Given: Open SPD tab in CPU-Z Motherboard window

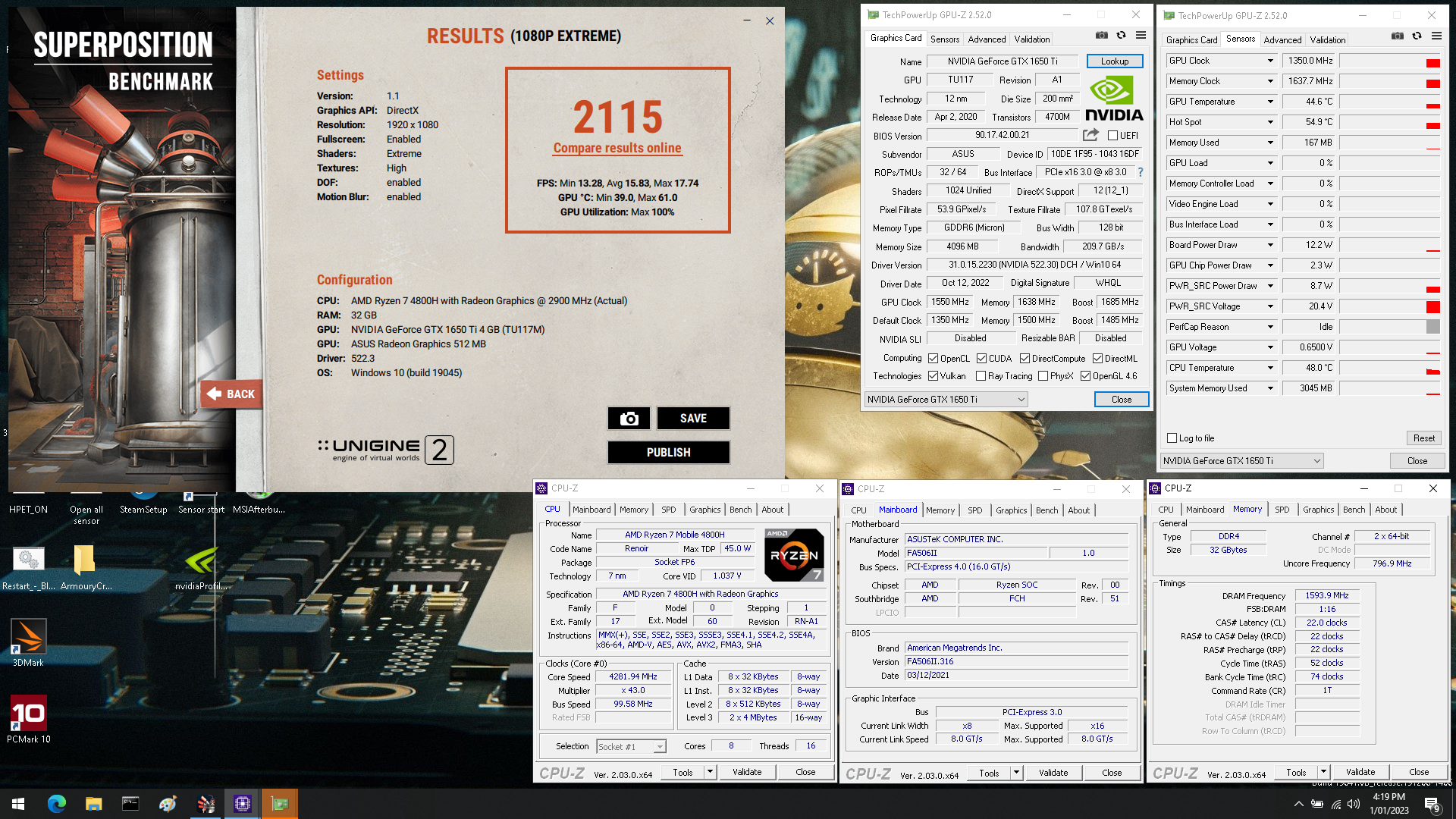Looking at the screenshot, I should pos(974,510).
